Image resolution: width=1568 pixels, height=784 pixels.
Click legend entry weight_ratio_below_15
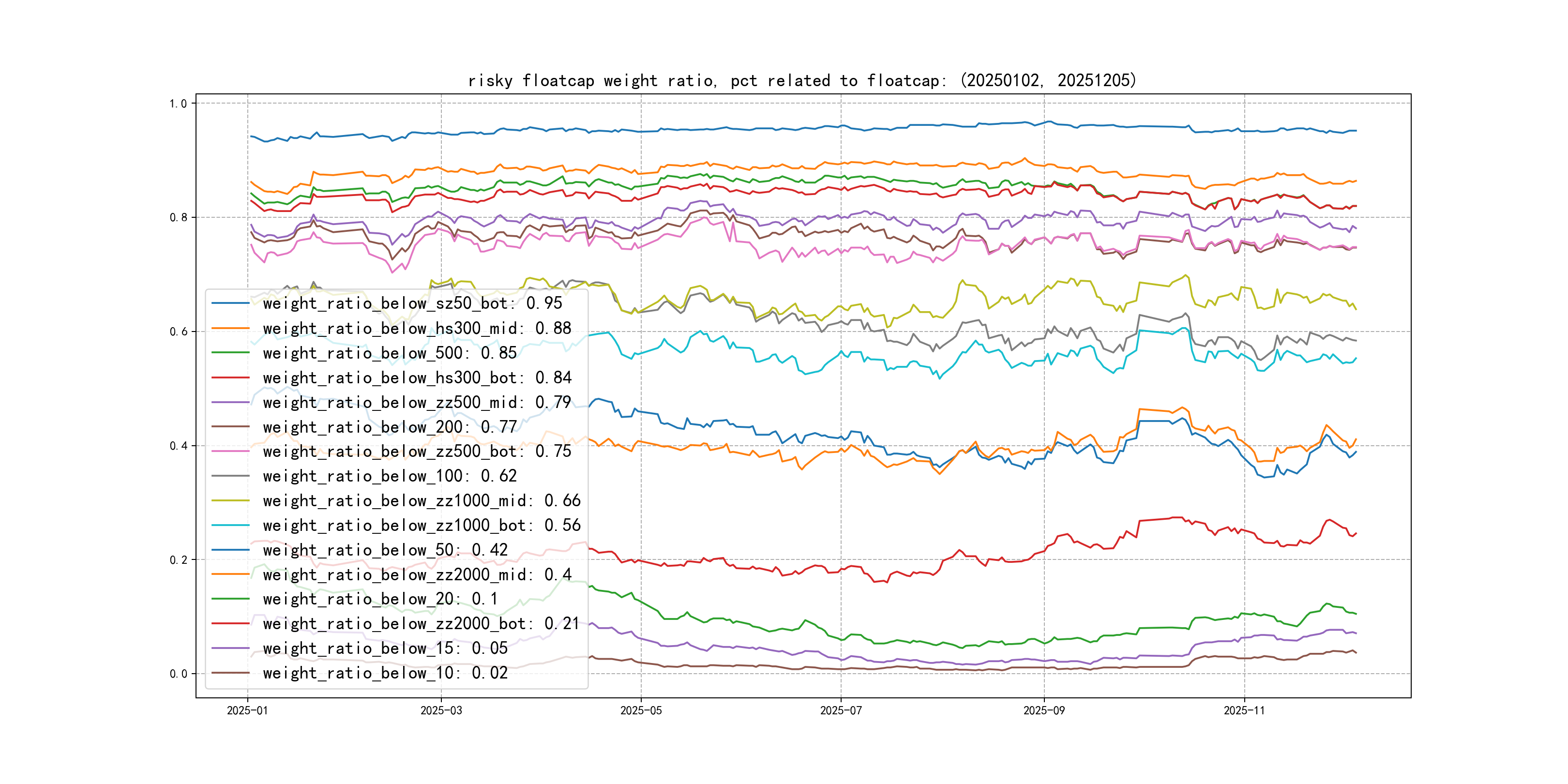[x=385, y=648]
